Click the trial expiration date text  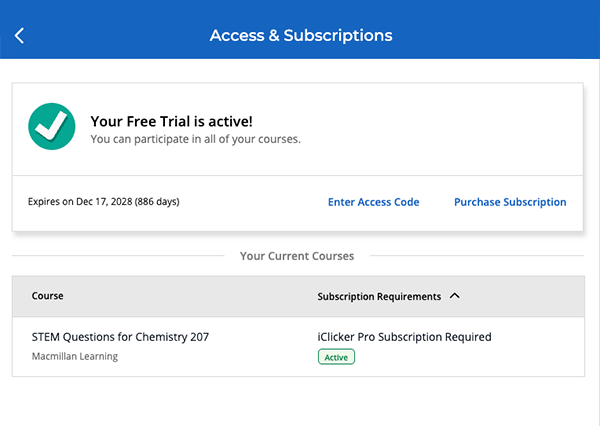[x=104, y=202]
